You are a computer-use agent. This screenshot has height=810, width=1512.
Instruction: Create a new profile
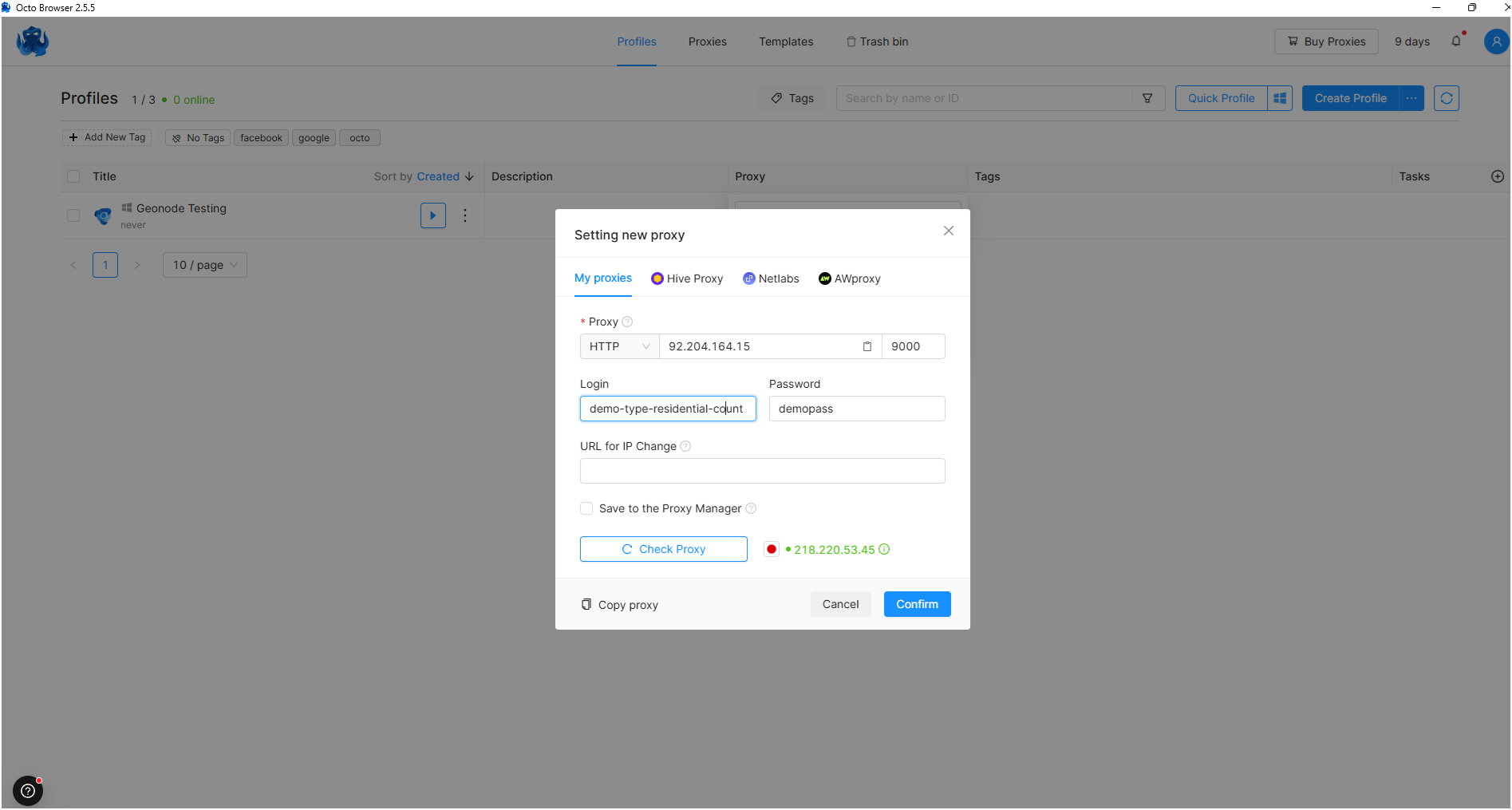click(x=1350, y=98)
